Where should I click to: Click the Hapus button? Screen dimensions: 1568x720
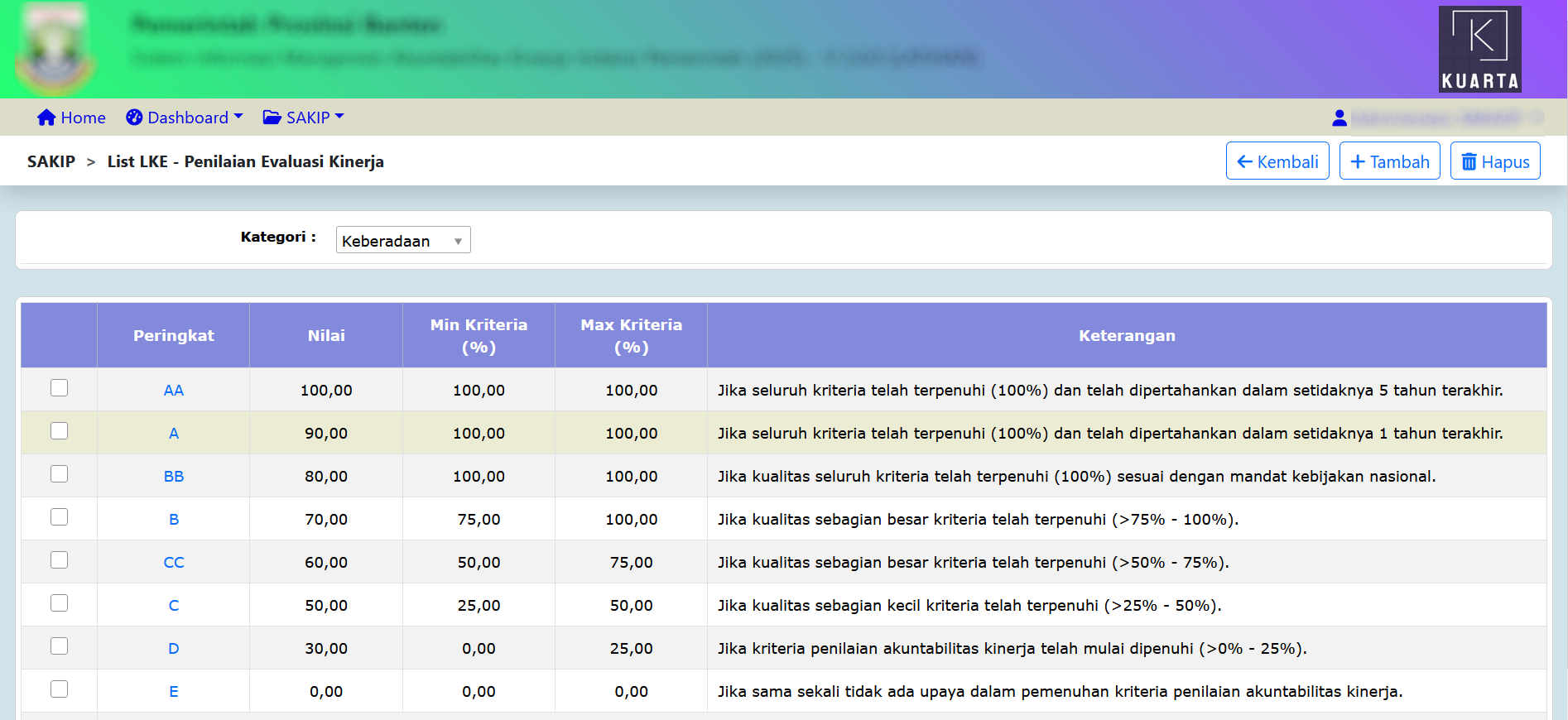tap(1495, 161)
